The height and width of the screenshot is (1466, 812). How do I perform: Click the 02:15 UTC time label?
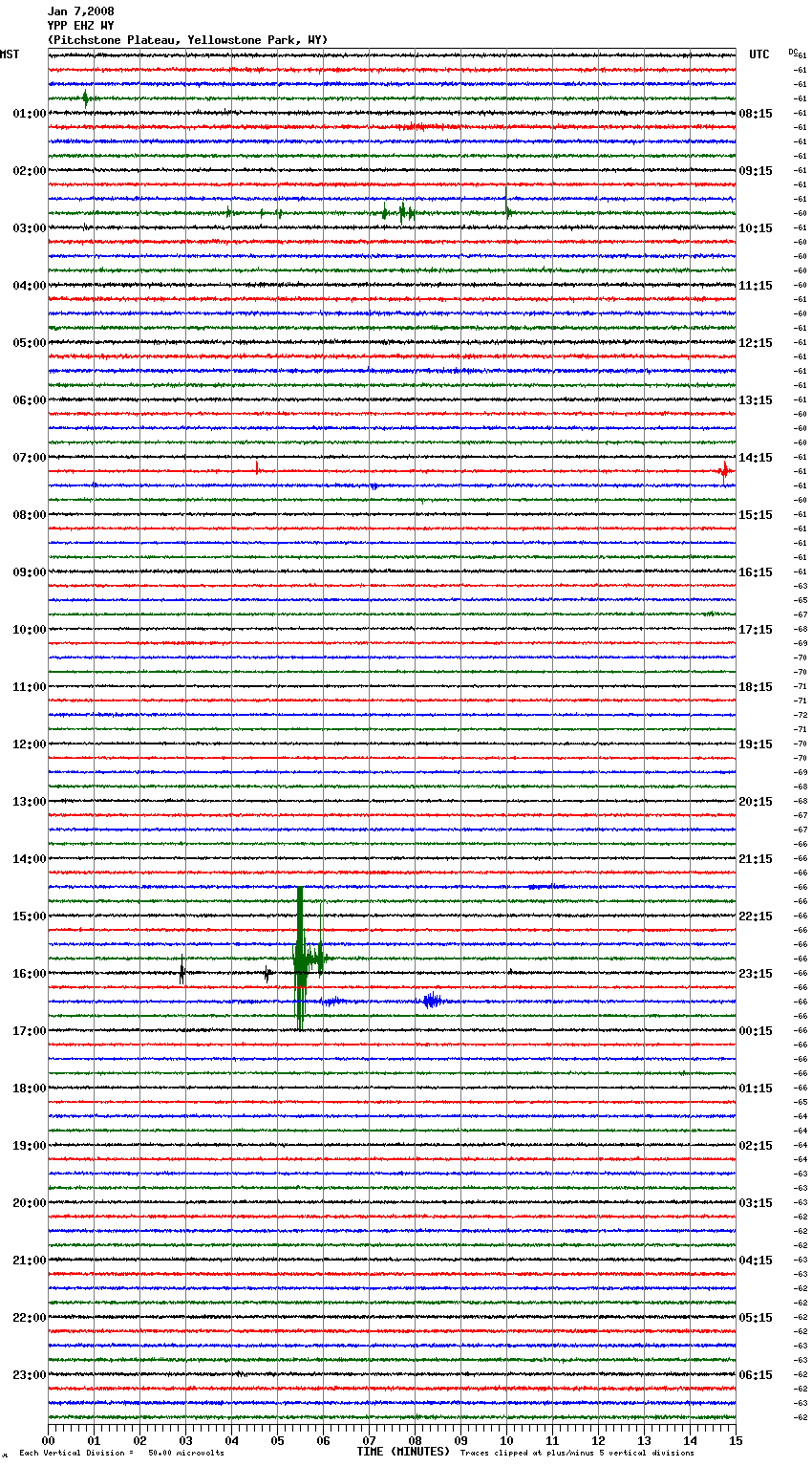[x=756, y=1146]
